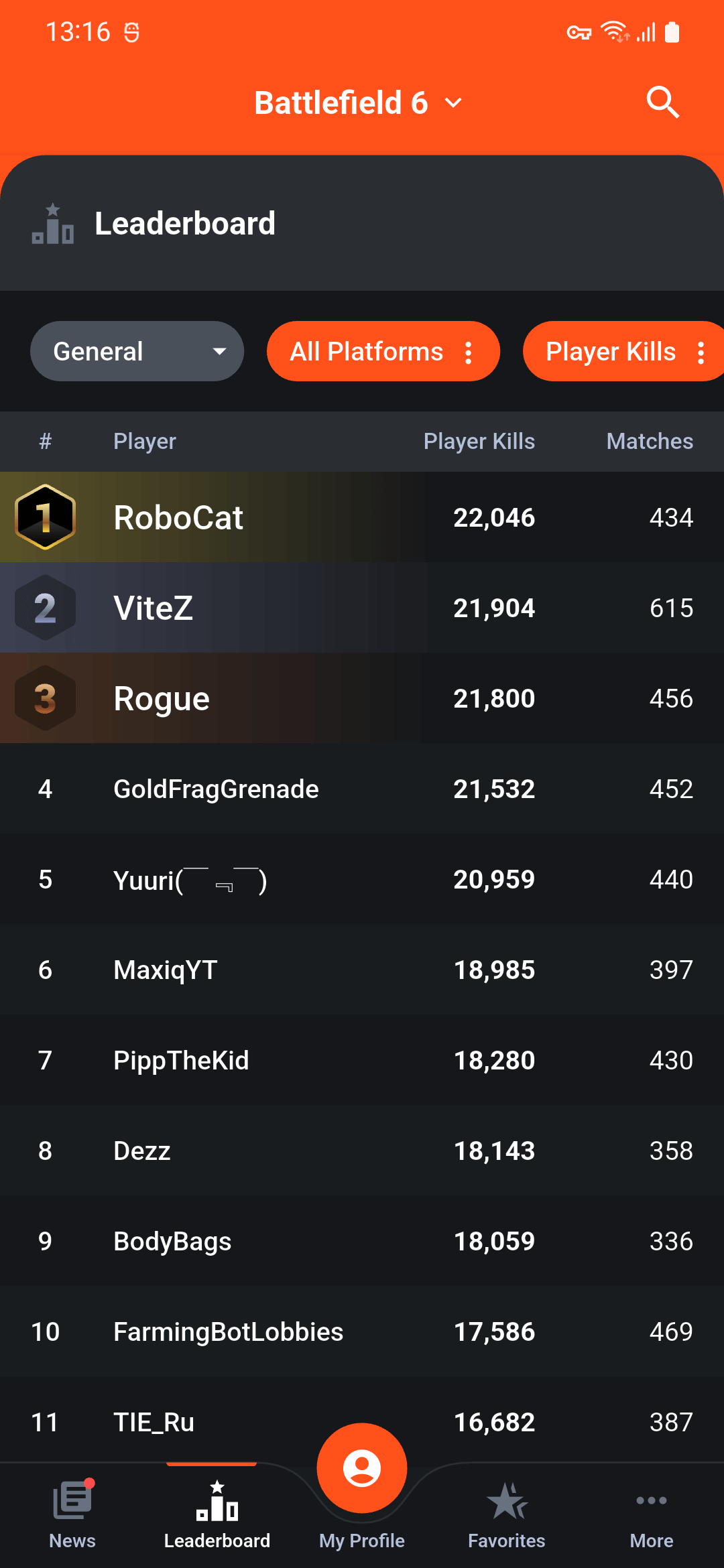Tap the My Profile avatar button
Image resolution: width=724 pixels, height=1568 pixels.
tap(362, 1467)
